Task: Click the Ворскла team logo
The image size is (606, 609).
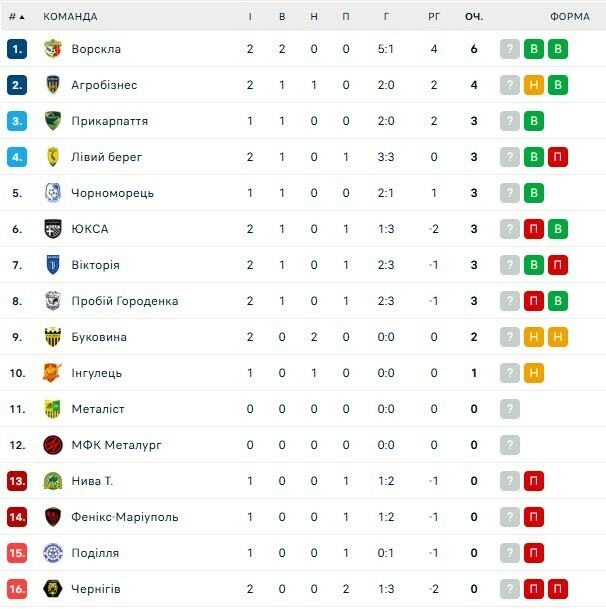Action: 53,49
